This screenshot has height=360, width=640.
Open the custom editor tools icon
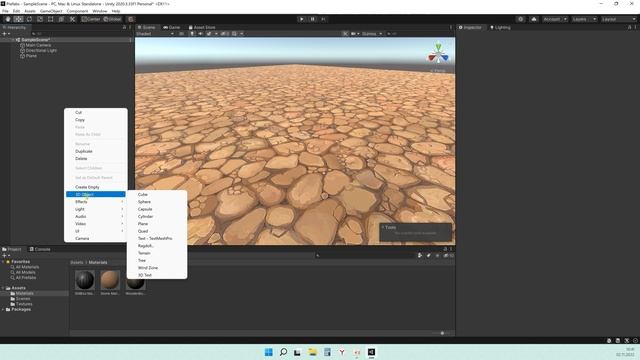[72, 19]
